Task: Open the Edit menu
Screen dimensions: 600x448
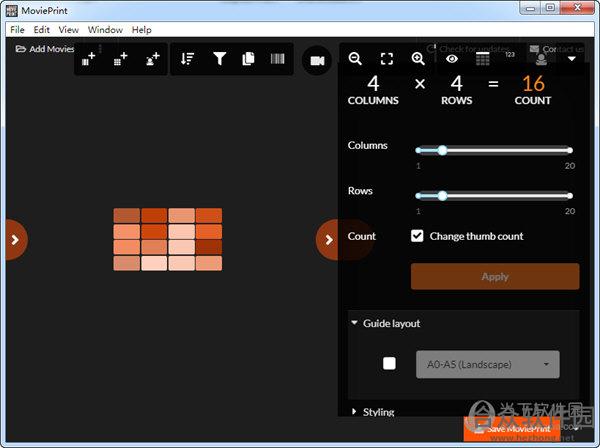Action: tap(41, 30)
